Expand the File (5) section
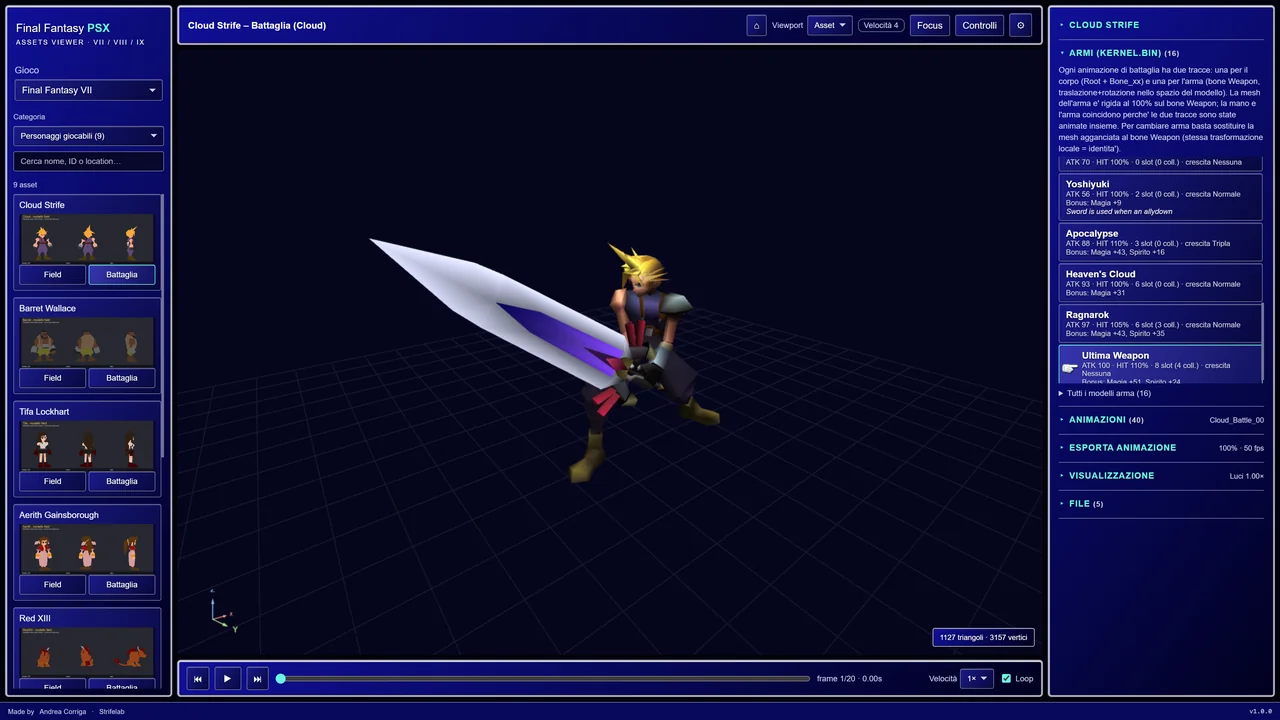The image size is (1280, 720). (x=1160, y=504)
